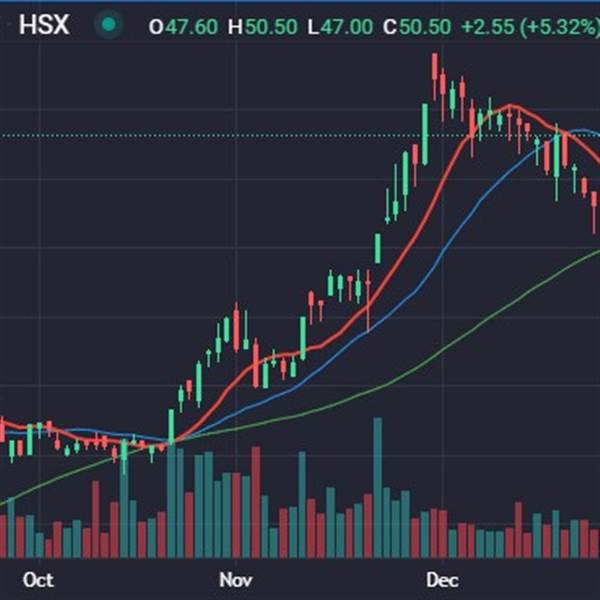Click the Nov label on time axis
Screen dimensions: 600x600
pos(236,580)
